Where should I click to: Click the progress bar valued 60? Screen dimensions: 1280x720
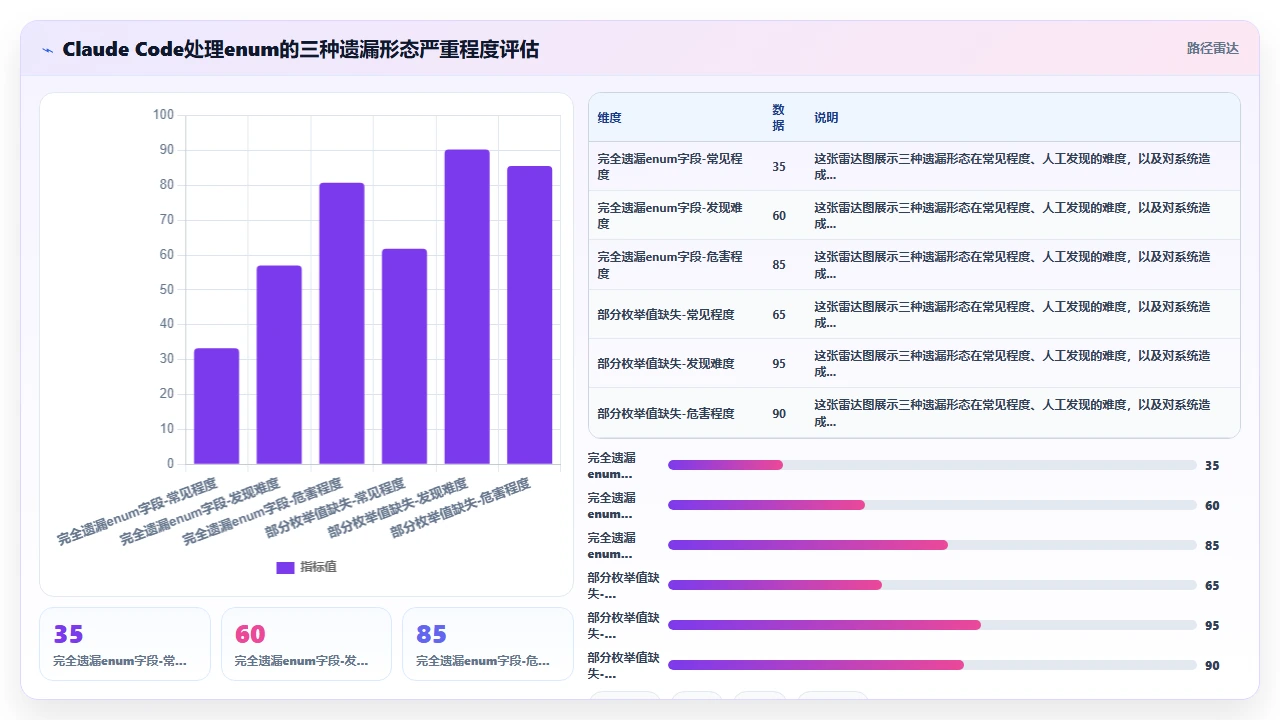[x=932, y=505]
